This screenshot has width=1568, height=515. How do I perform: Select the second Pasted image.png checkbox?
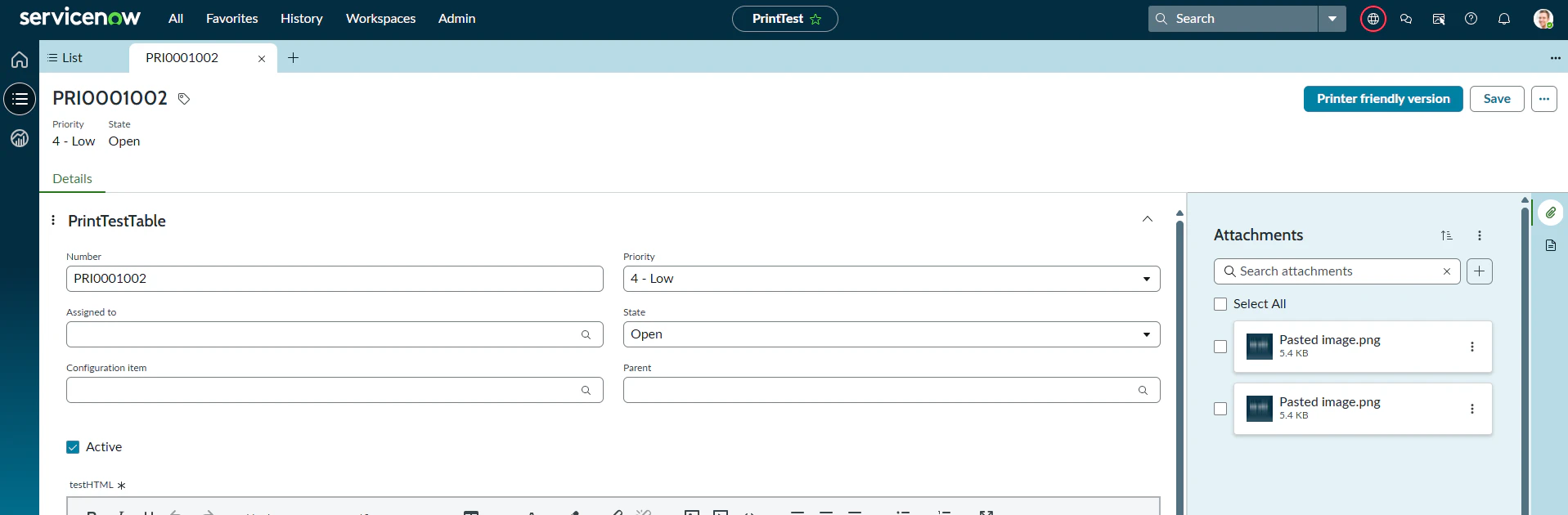[1220, 409]
